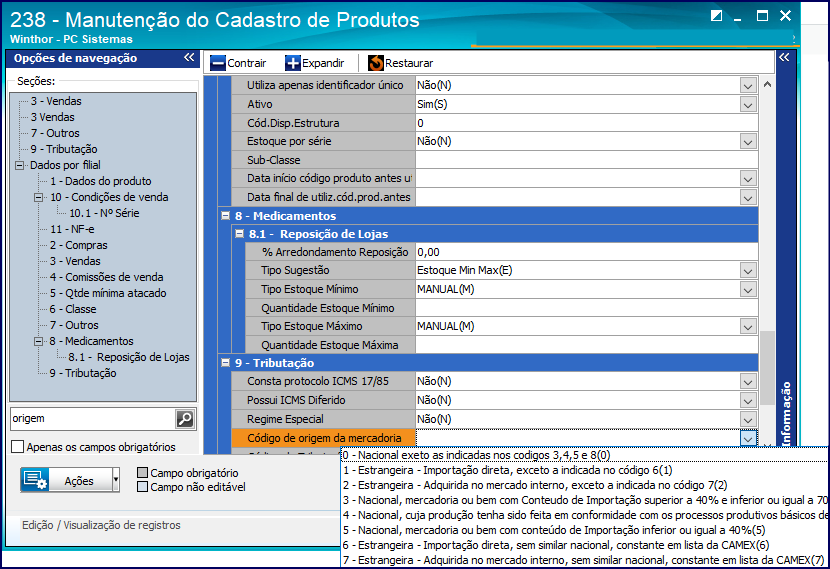The image size is (830, 569).
Task: Select option 7 - Estrangeira mercado interno CAMEX
Action: (584, 560)
